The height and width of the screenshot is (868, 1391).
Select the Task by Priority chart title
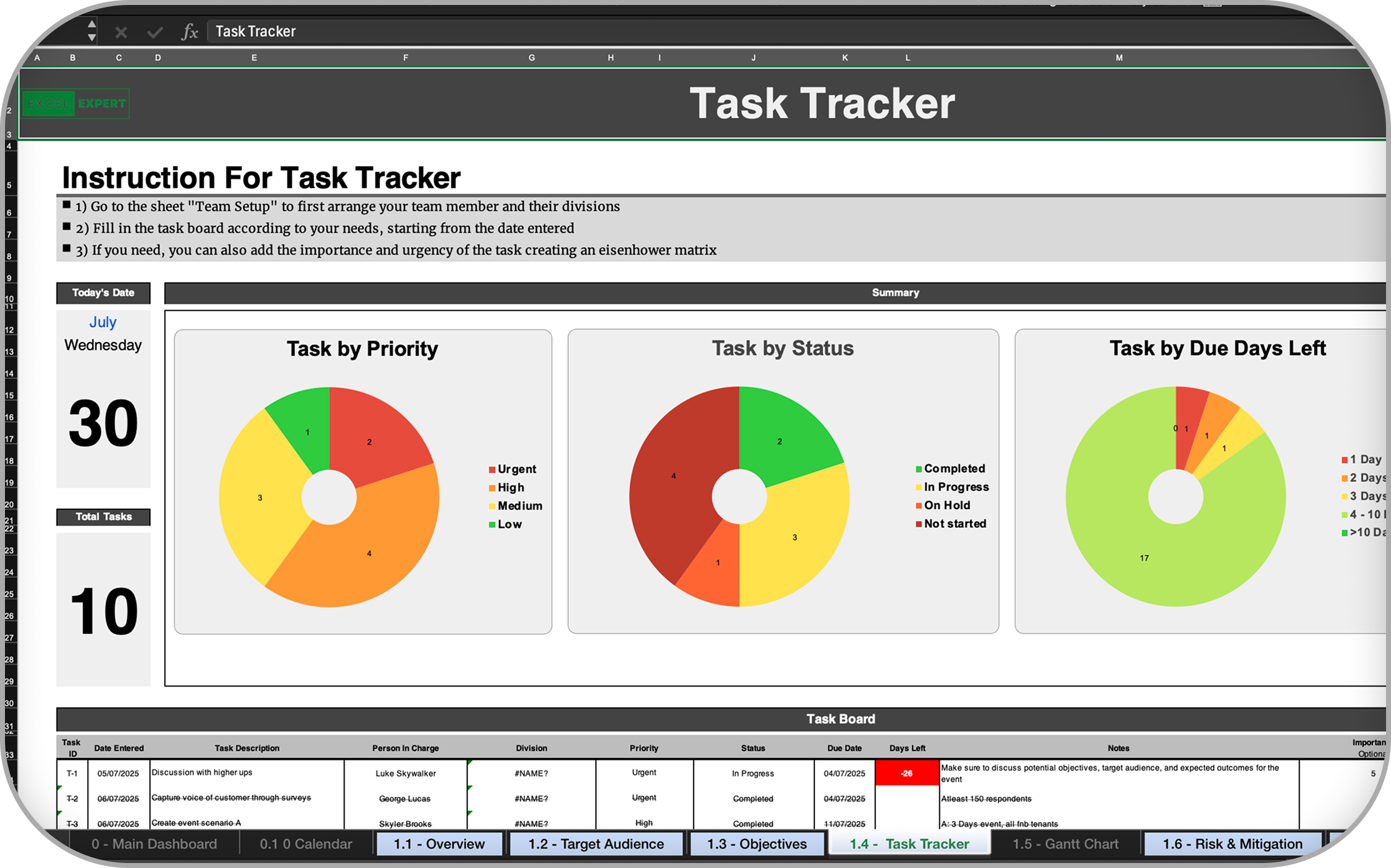(362, 349)
